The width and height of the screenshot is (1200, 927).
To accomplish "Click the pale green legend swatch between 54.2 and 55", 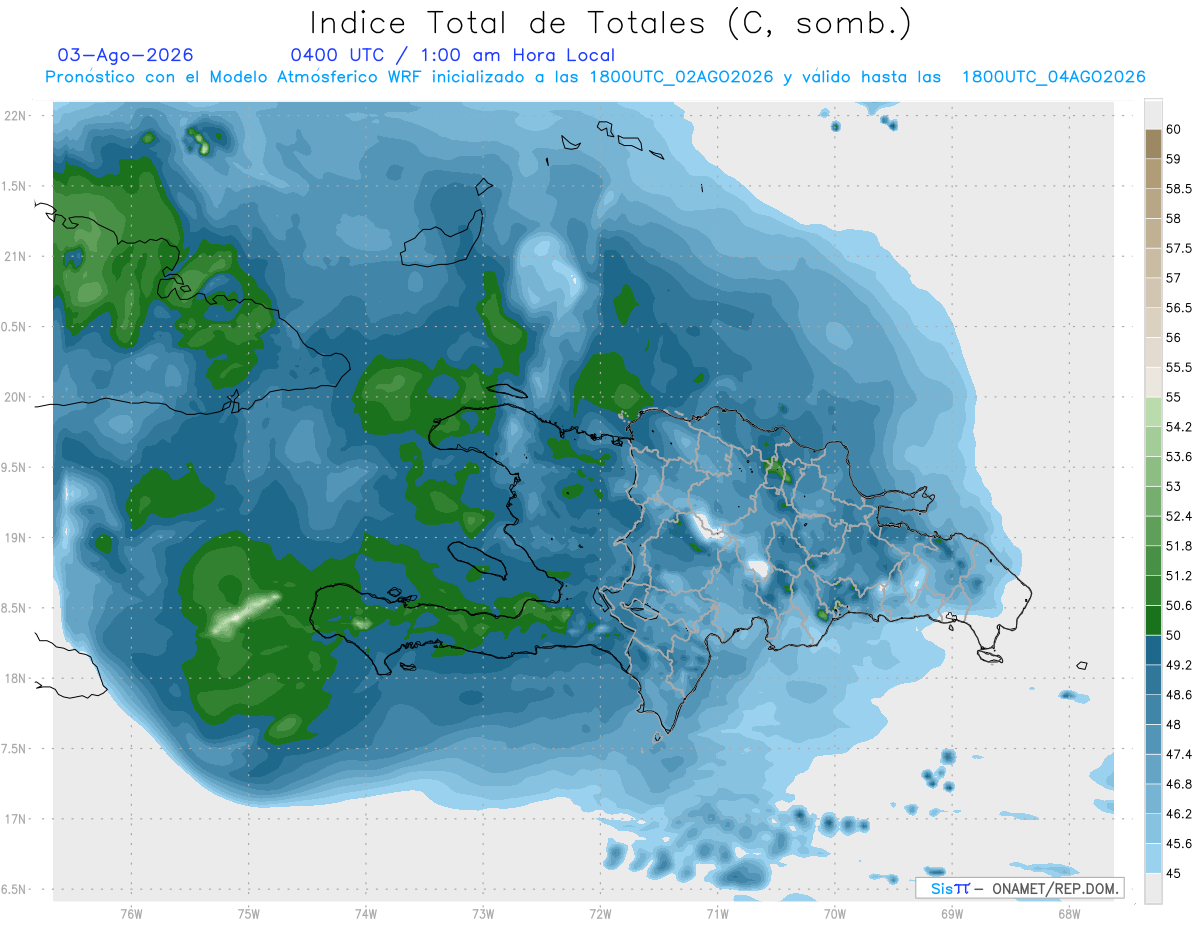I will coord(1153,412).
